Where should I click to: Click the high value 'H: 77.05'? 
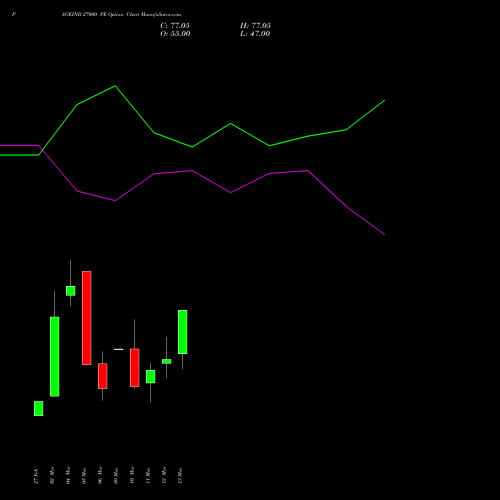255,26
